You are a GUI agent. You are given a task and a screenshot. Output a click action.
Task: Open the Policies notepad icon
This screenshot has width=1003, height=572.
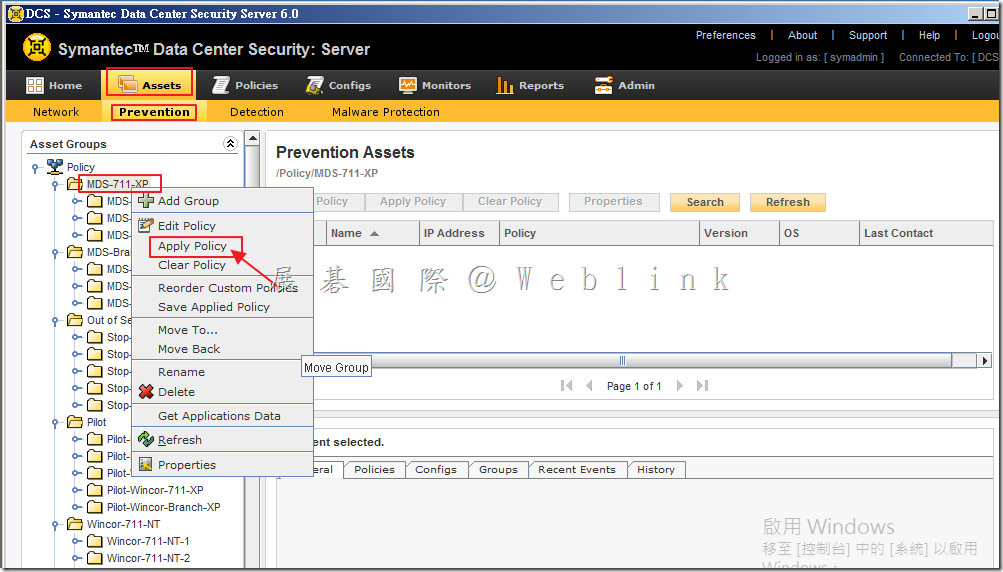click(221, 85)
